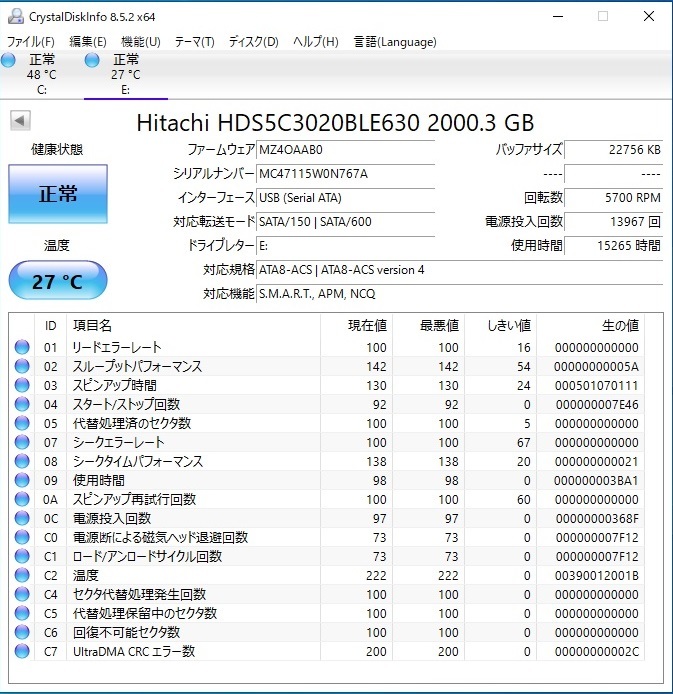Select the C: drive status circle
Screen dimensions: 673x694
(8, 60)
